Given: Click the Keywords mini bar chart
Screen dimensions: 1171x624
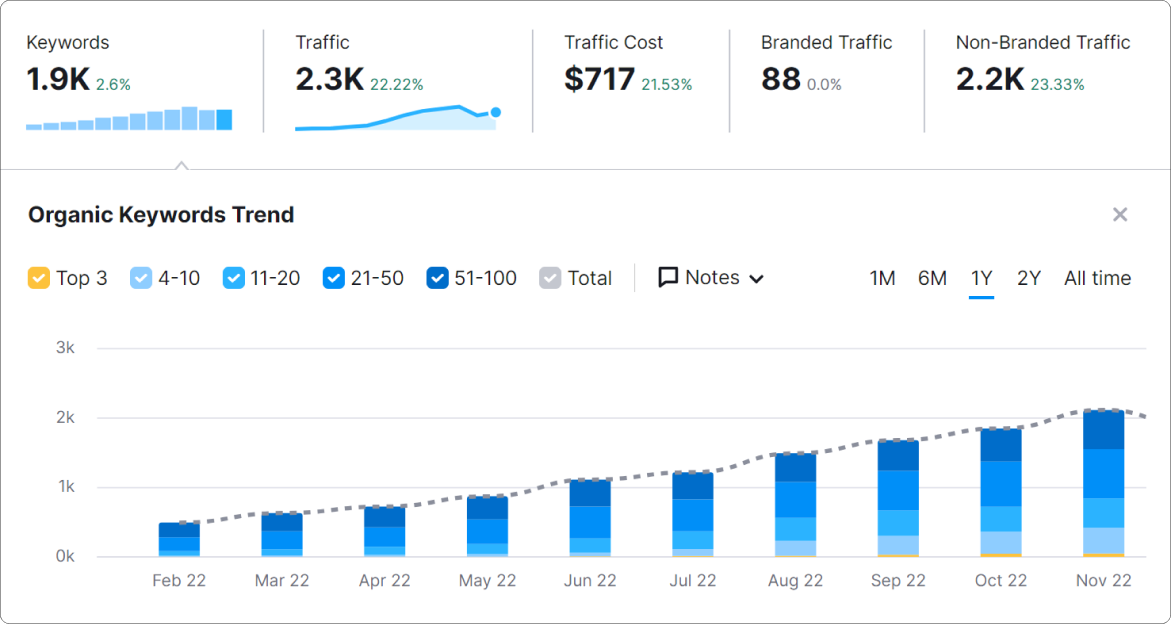Looking at the screenshot, I should tap(129, 119).
